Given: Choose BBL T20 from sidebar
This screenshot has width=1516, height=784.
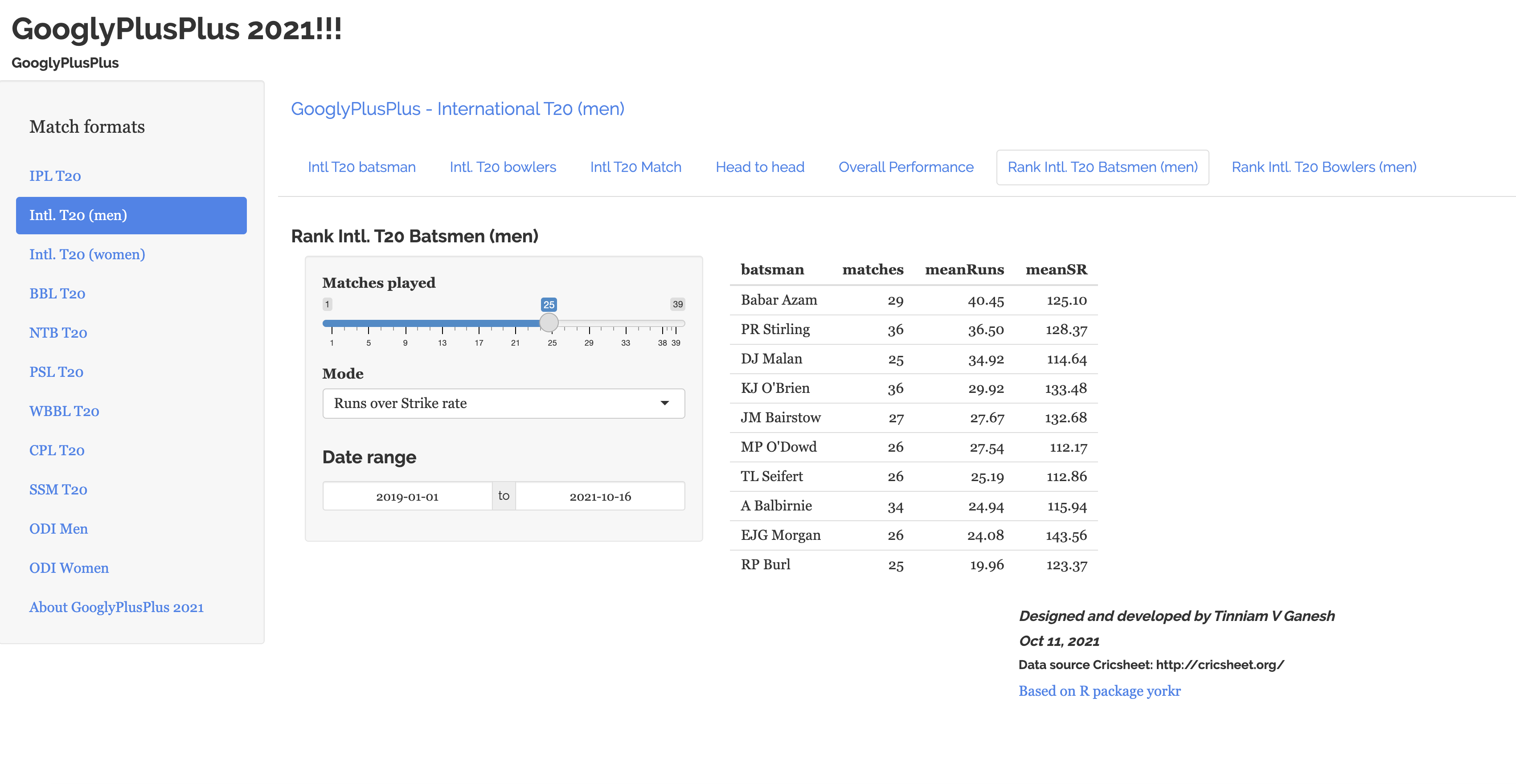Looking at the screenshot, I should (x=57, y=294).
